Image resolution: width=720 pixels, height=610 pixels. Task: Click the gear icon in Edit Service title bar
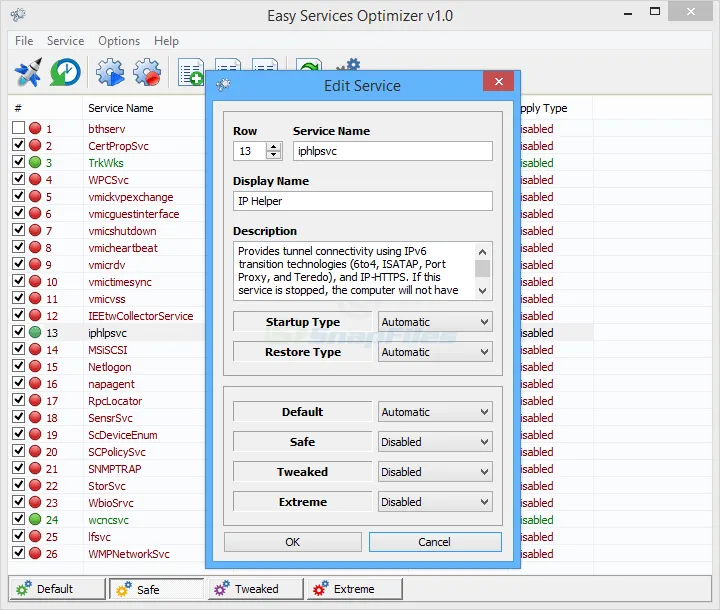[223, 85]
